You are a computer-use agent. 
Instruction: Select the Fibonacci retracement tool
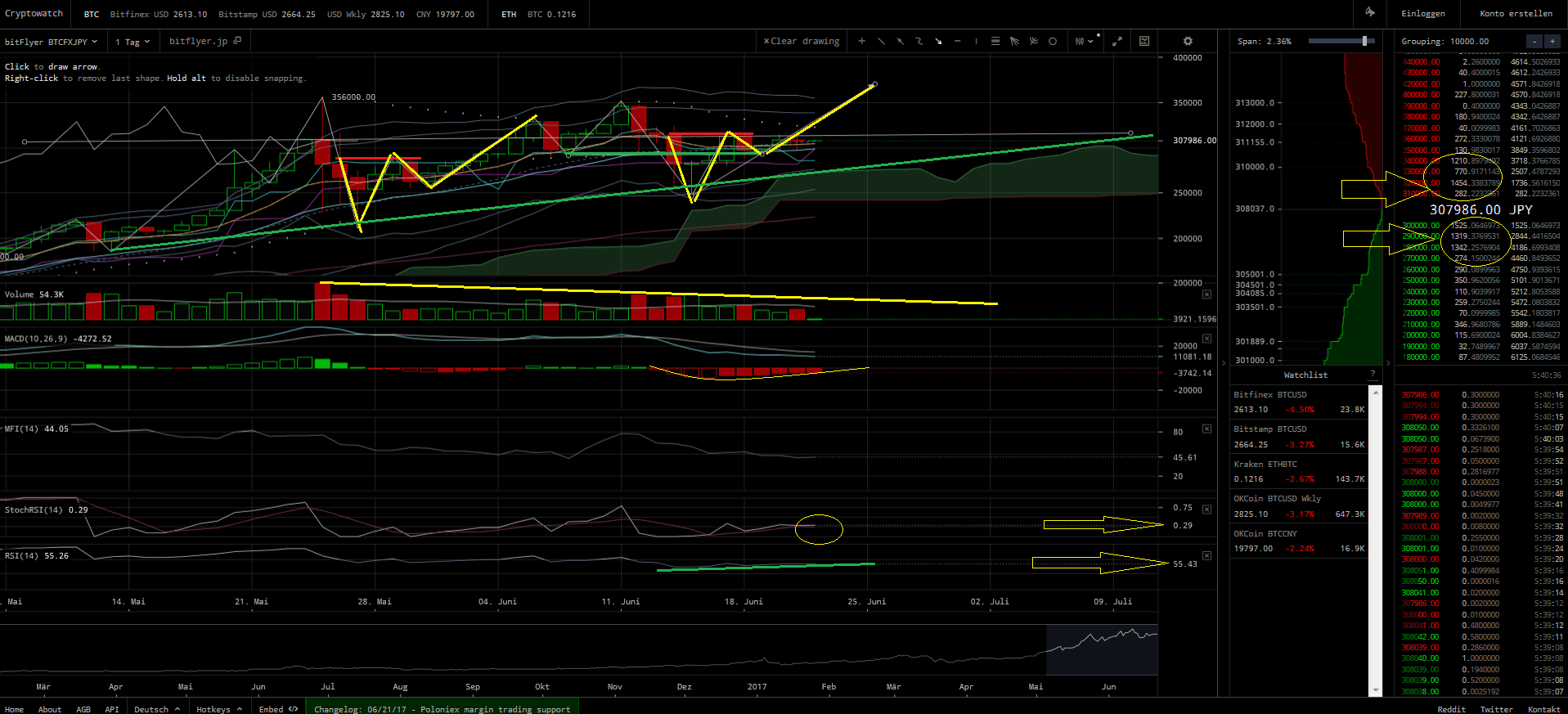pyautogui.click(x=995, y=41)
